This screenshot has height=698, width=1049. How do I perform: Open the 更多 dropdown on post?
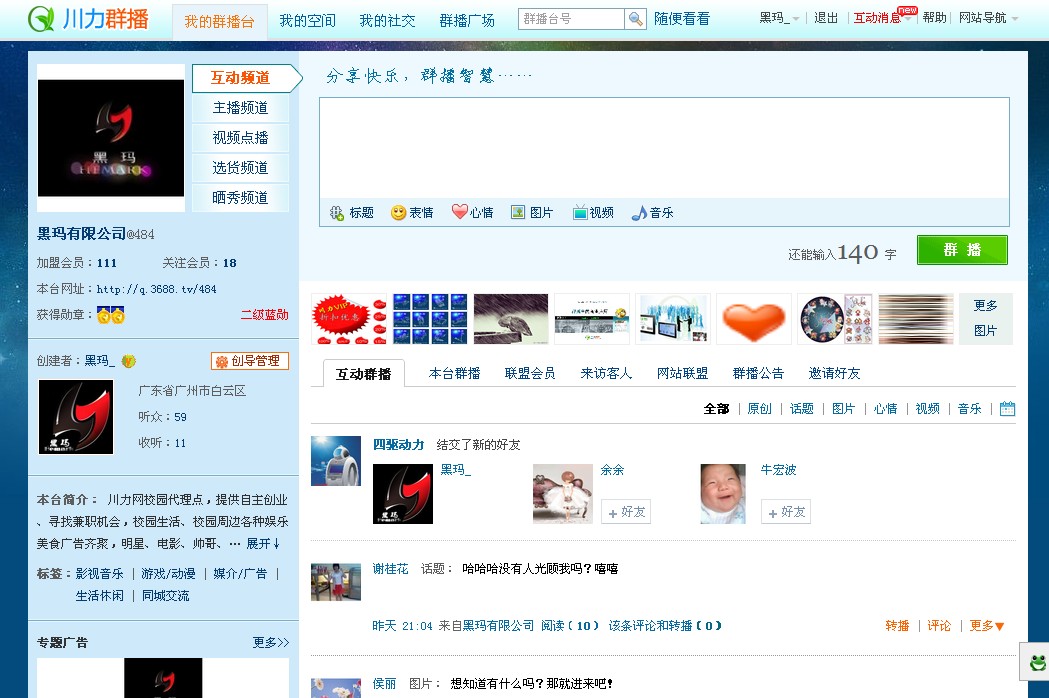pos(987,626)
